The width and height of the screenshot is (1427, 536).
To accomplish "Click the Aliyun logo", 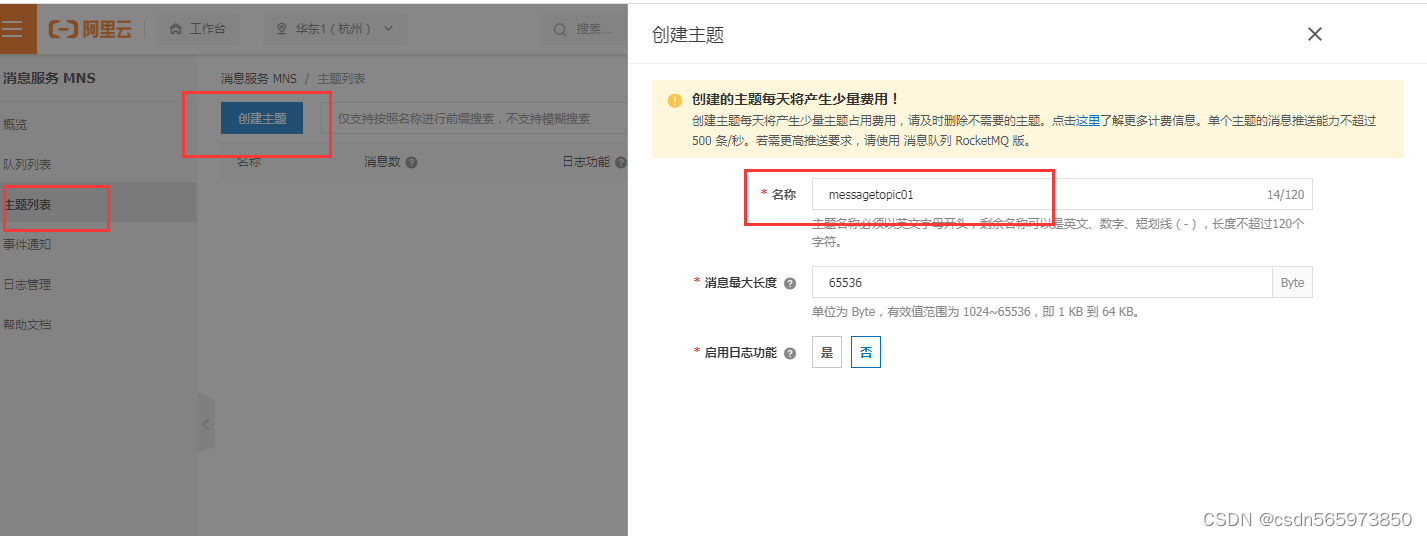I will point(90,29).
